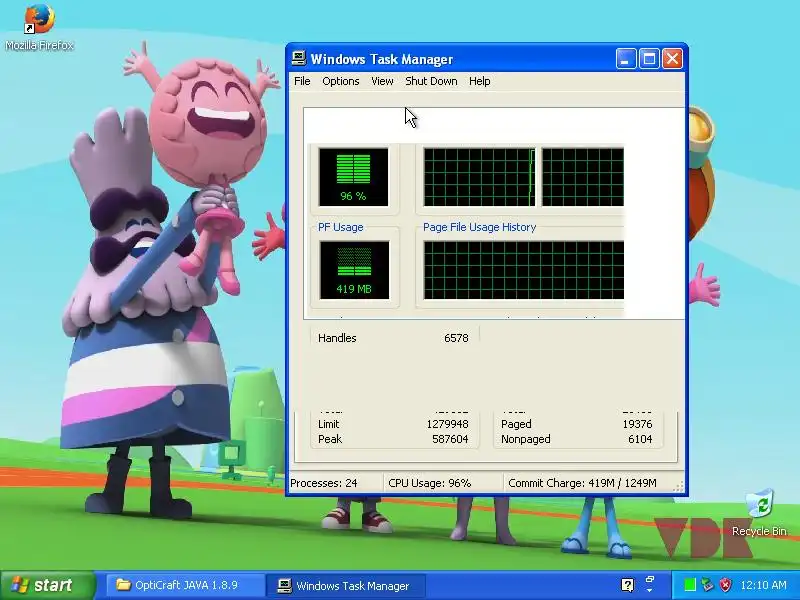Open the View menu
Screen dimensions: 800x600
(382, 81)
